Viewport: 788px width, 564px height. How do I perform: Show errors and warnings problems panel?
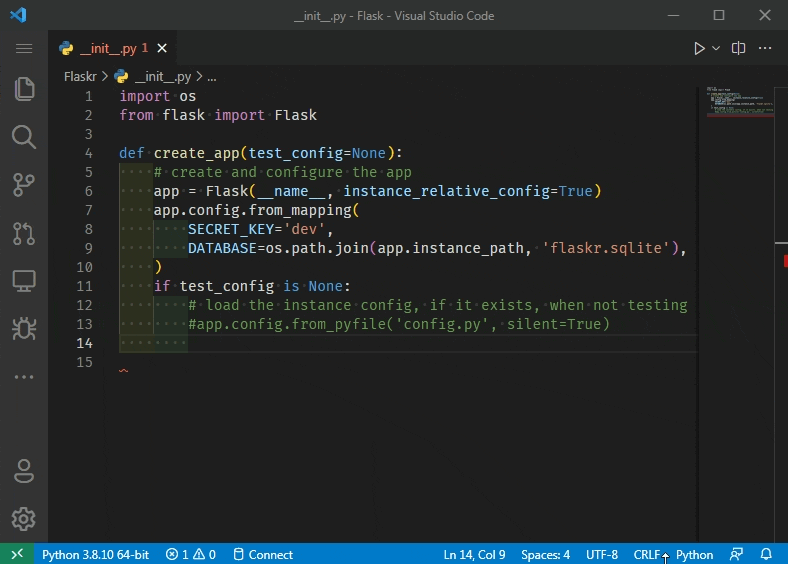pyautogui.click(x=191, y=554)
